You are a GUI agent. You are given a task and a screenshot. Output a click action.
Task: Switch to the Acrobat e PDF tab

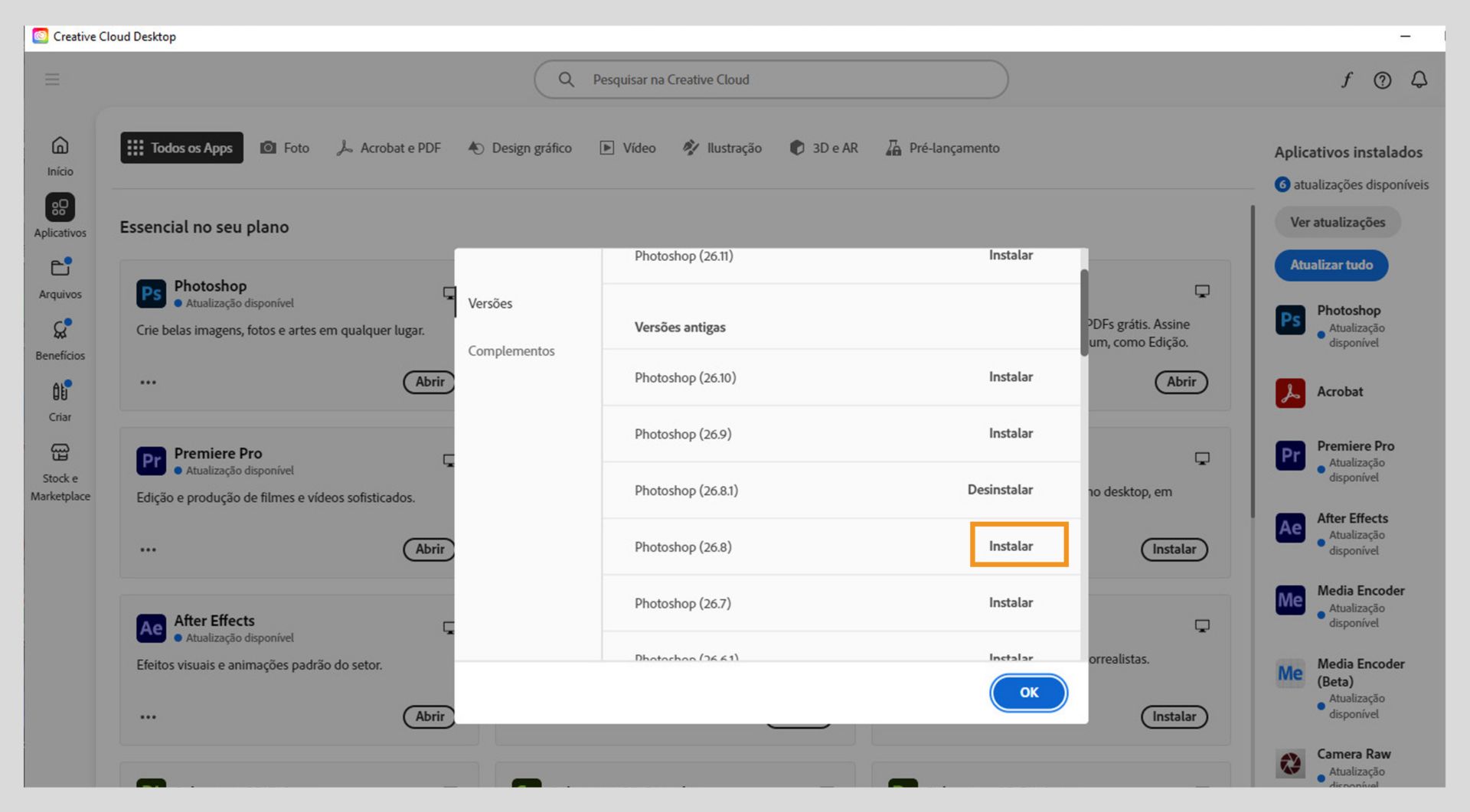pyautogui.click(x=389, y=148)
